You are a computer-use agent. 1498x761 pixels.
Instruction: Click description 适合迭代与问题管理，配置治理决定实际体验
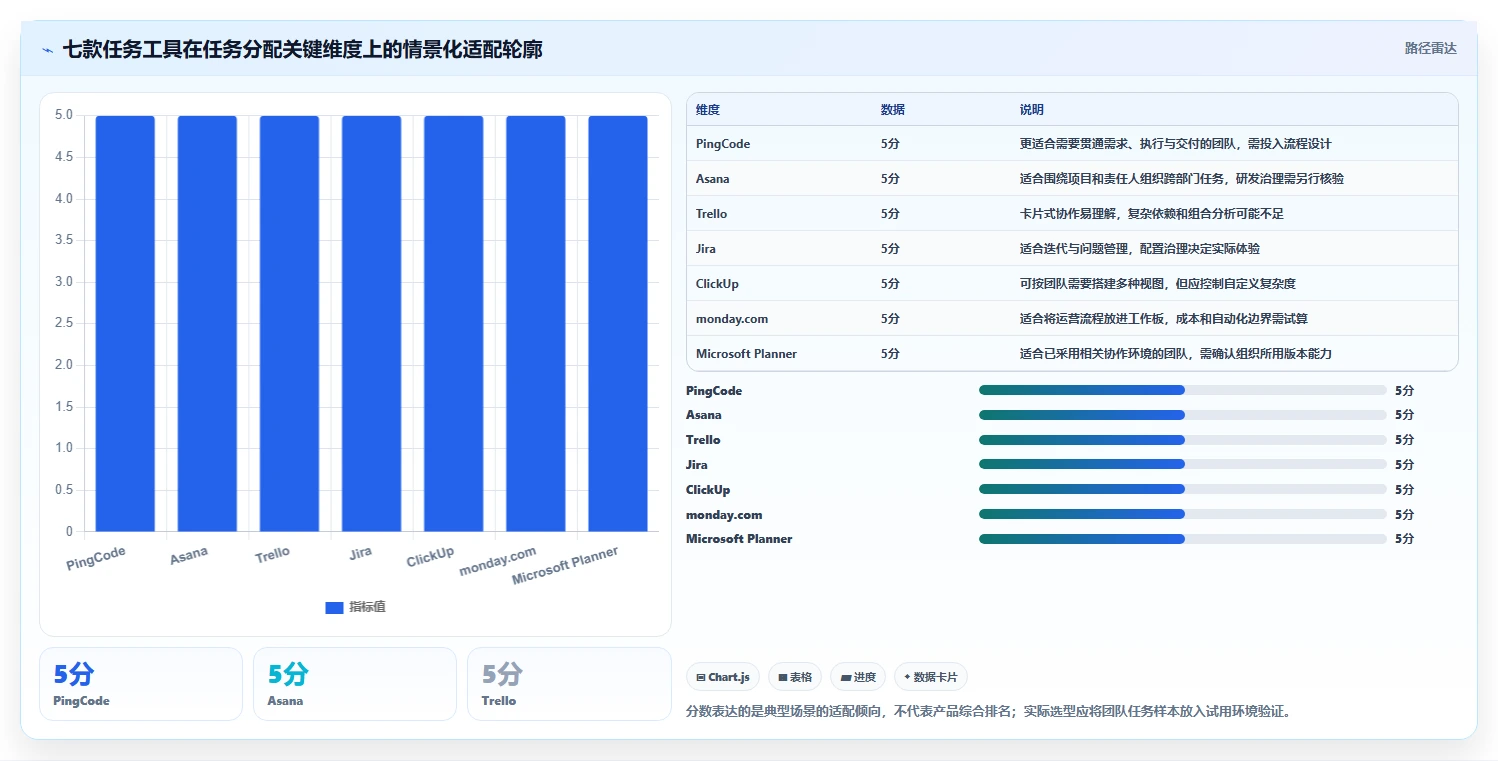point(1140,249)
